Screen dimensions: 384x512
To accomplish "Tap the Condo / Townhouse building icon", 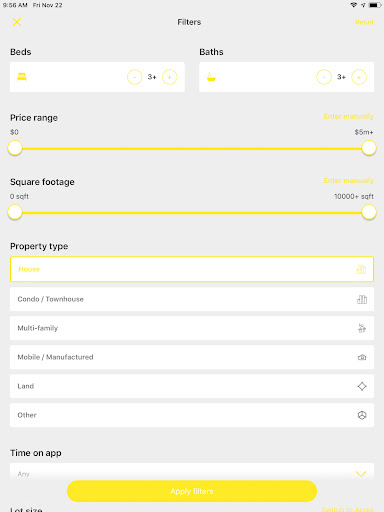I will click(x=362, y=299).
